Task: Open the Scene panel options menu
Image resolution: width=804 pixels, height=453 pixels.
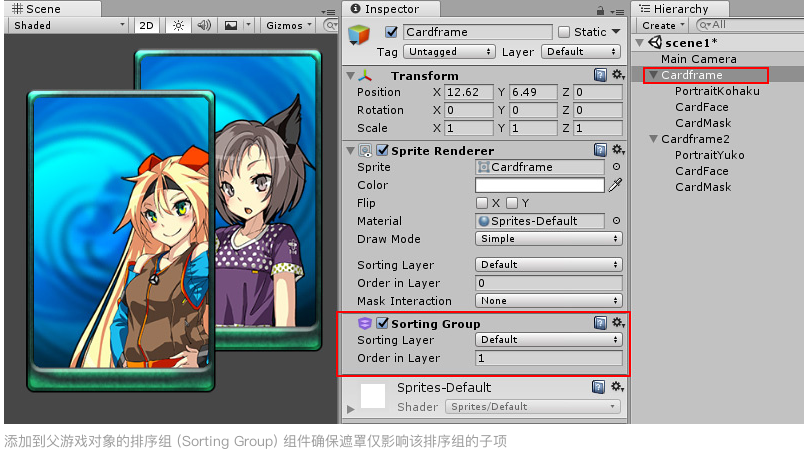Action: click(328, 12)
